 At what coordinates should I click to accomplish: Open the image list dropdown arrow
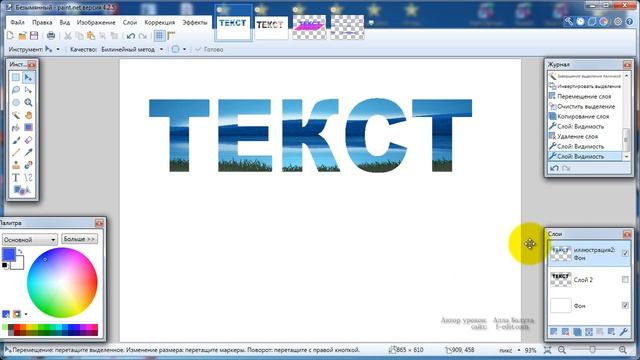click(x=371, y=23)
